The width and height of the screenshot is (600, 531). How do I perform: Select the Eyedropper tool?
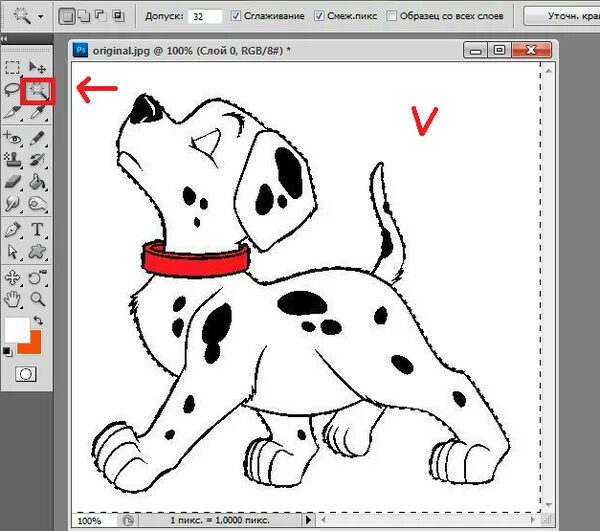pos(38,112)
